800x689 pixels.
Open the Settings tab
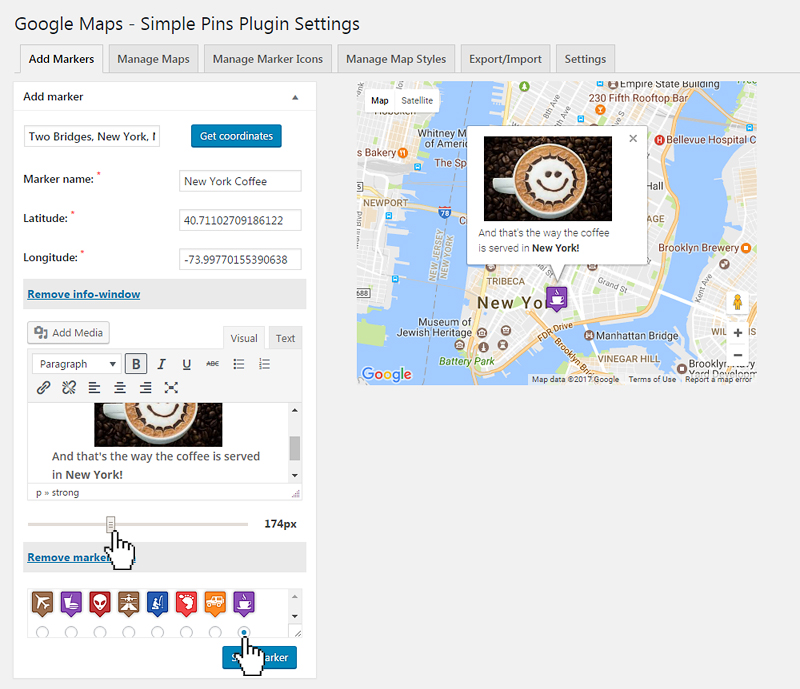[585, 59]
